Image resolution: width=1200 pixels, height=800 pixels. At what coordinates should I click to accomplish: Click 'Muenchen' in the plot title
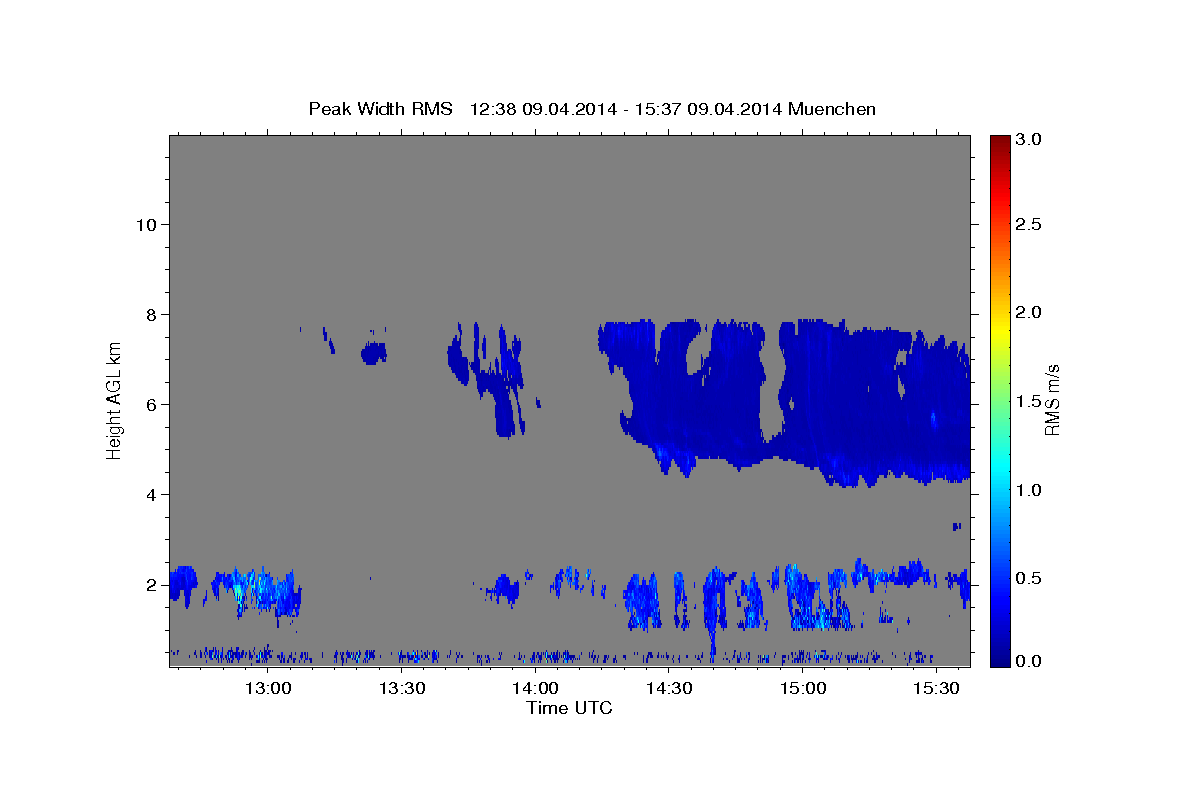[x=832, y=109]
